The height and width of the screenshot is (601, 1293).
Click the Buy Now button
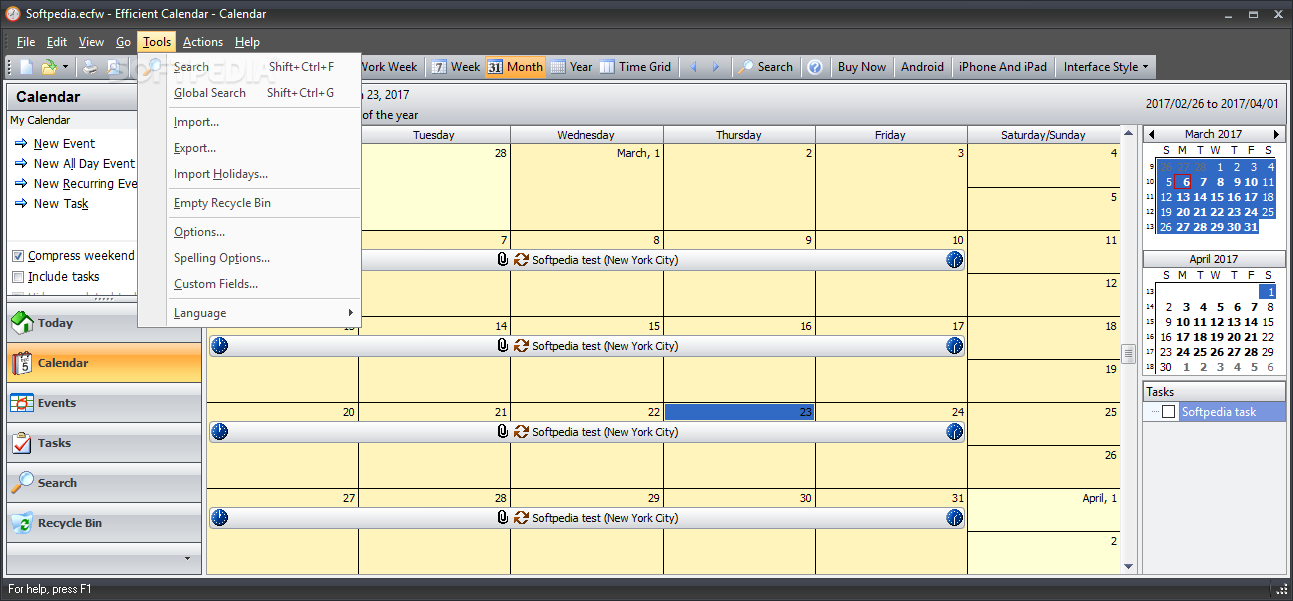(861, 67)
